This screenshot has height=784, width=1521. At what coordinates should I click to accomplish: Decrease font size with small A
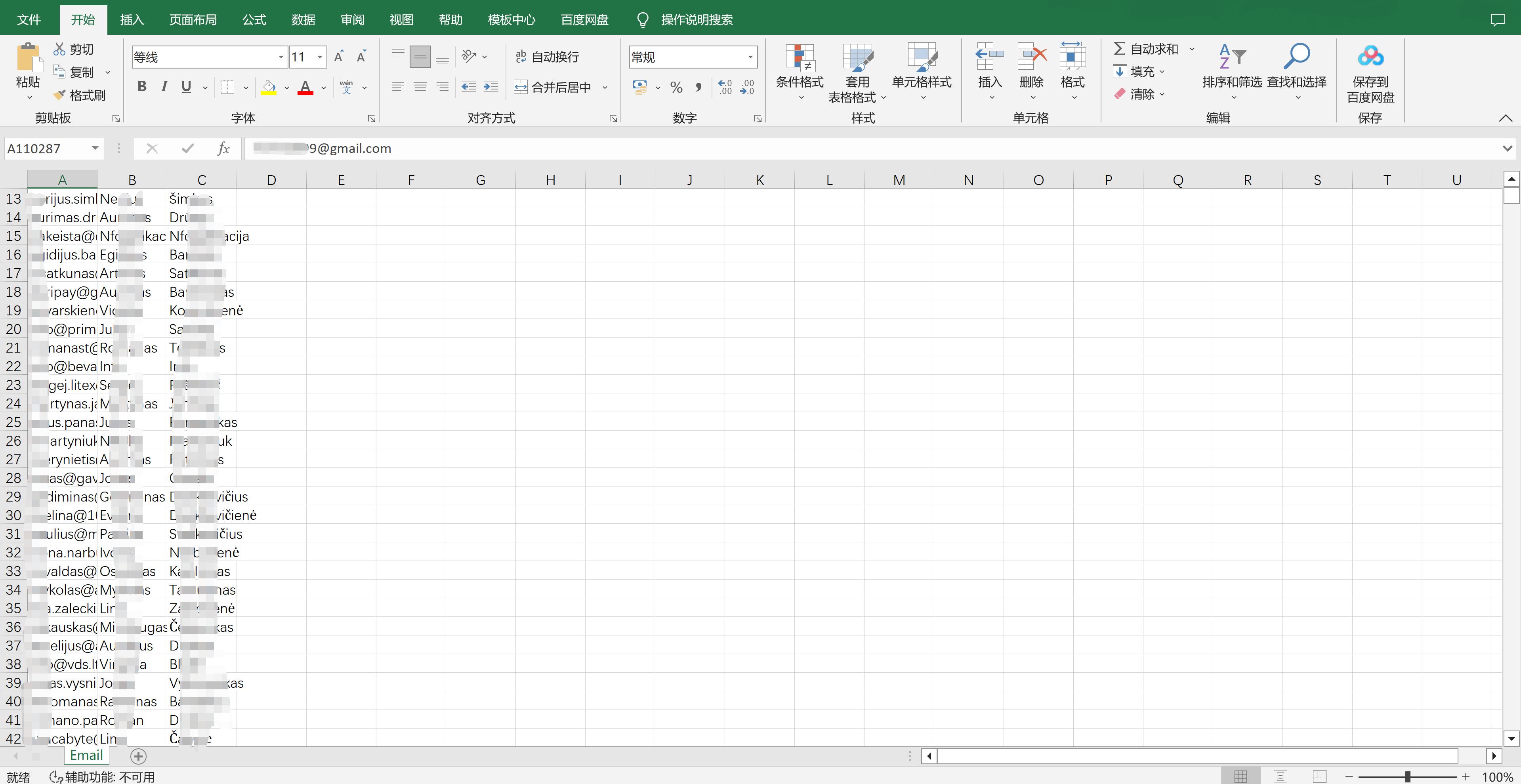pyautogui.click(x=361, y=57)
